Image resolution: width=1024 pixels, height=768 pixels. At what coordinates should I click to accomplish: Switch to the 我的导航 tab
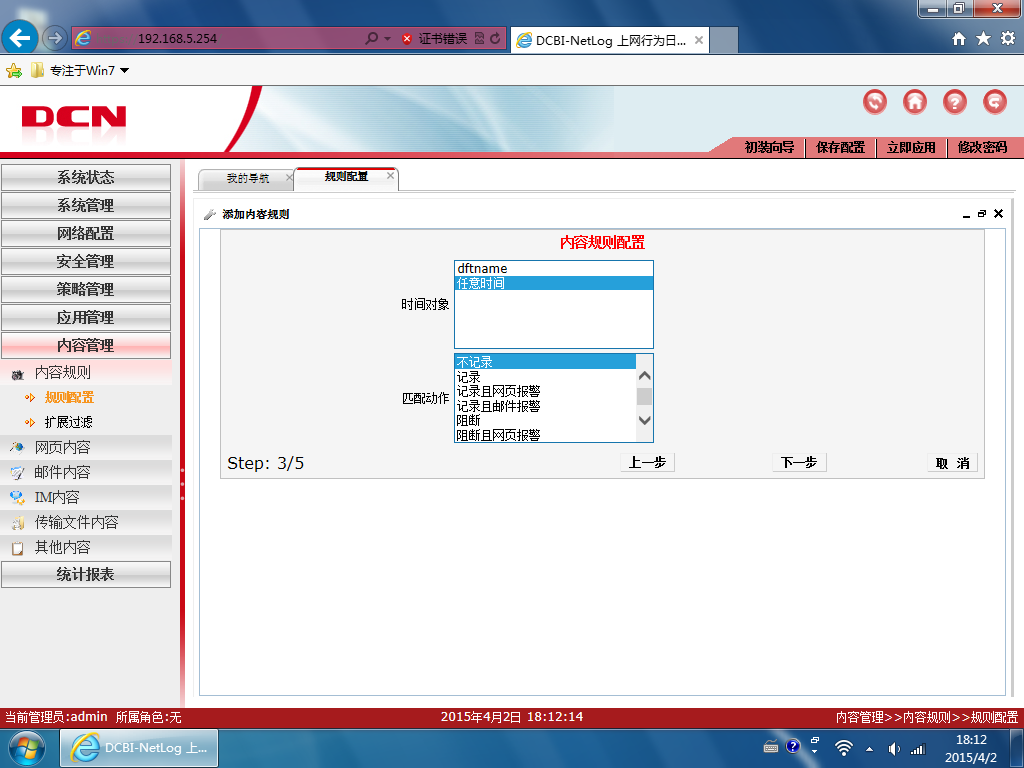coord(248,178)
